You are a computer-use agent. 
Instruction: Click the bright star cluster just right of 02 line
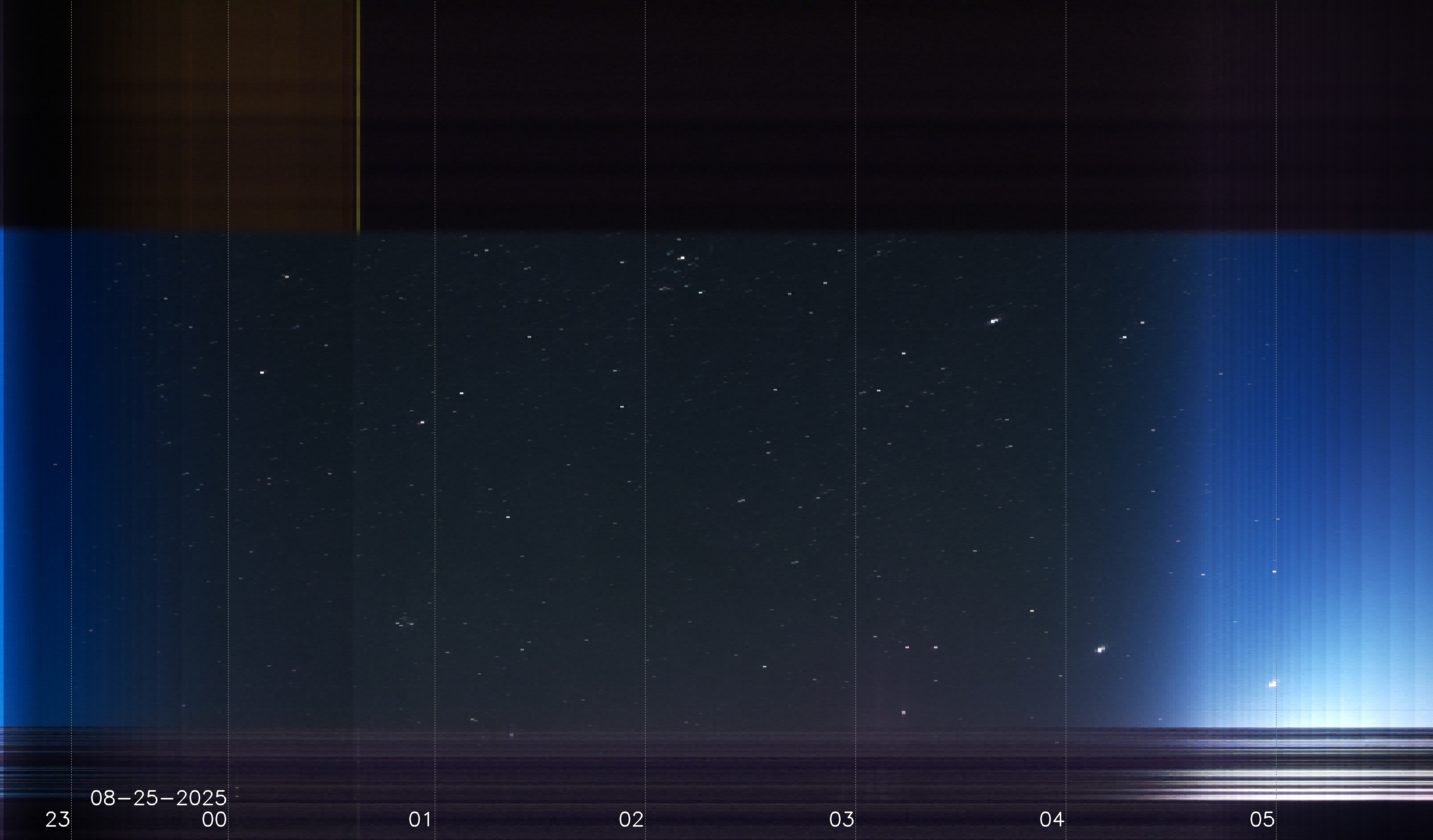[682, 258]
